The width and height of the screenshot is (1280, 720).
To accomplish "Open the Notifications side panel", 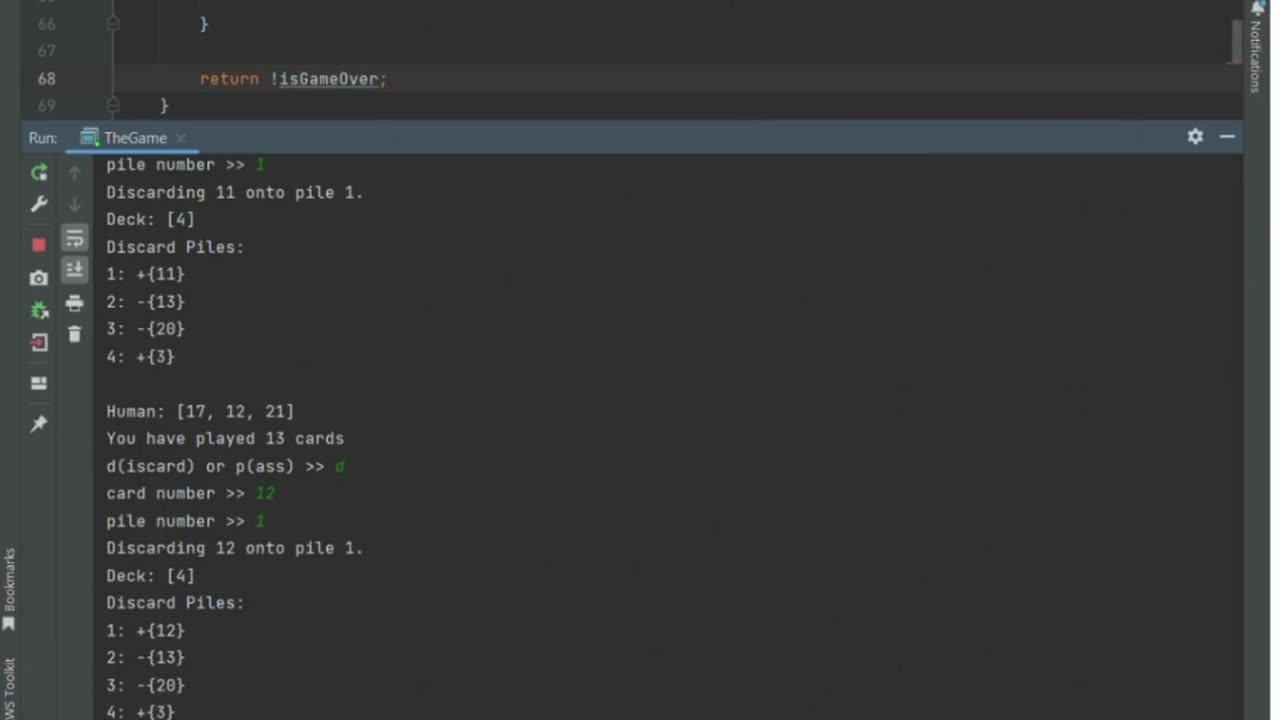I will (1256, 47).
